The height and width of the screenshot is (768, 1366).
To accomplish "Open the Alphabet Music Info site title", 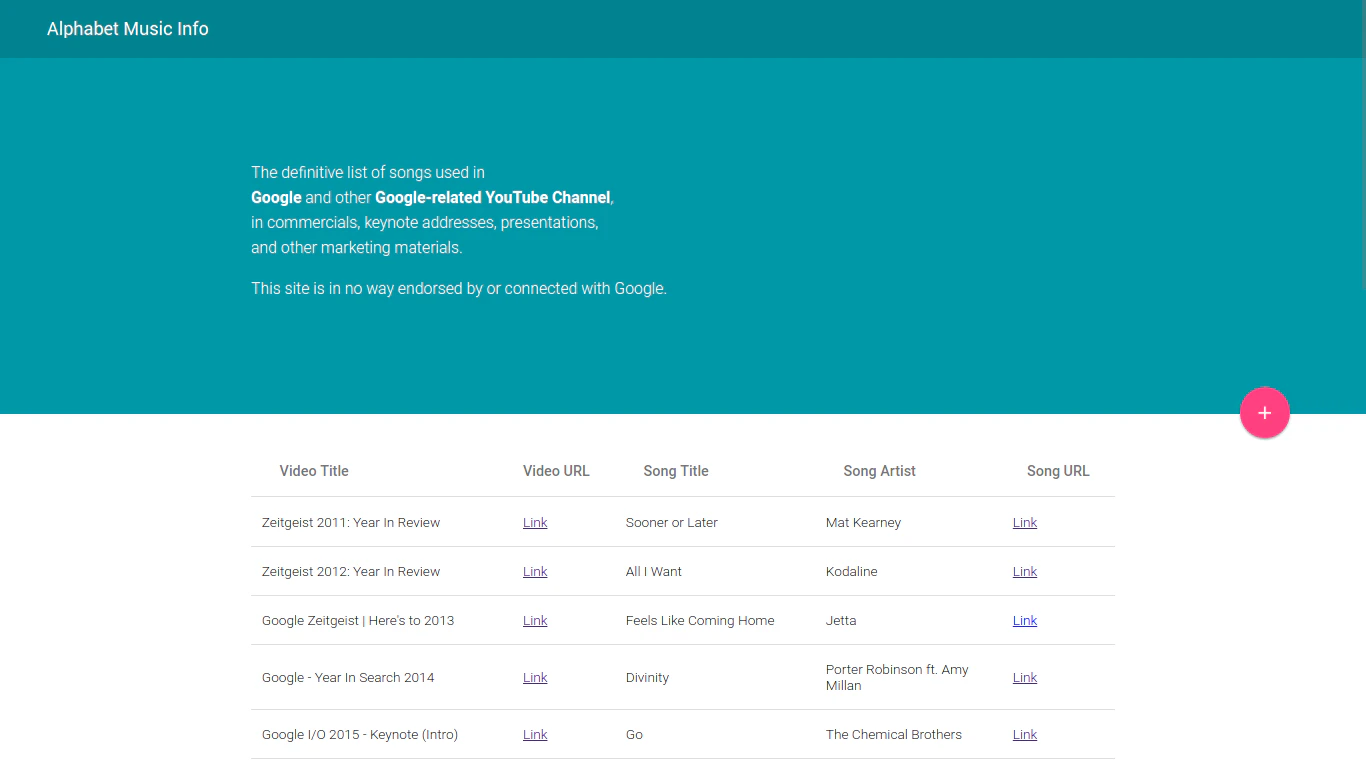I will click(x=128, y=29).
